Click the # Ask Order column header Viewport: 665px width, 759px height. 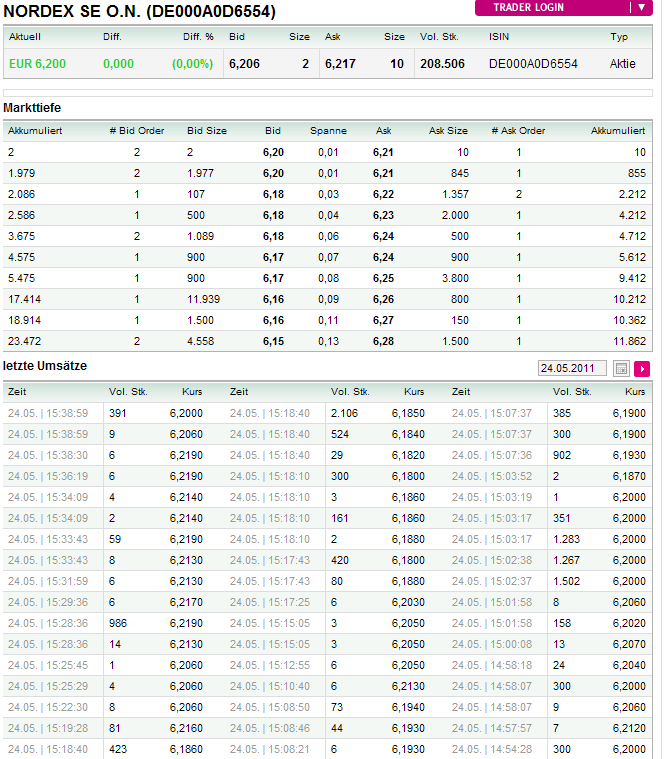coord(518,131)
